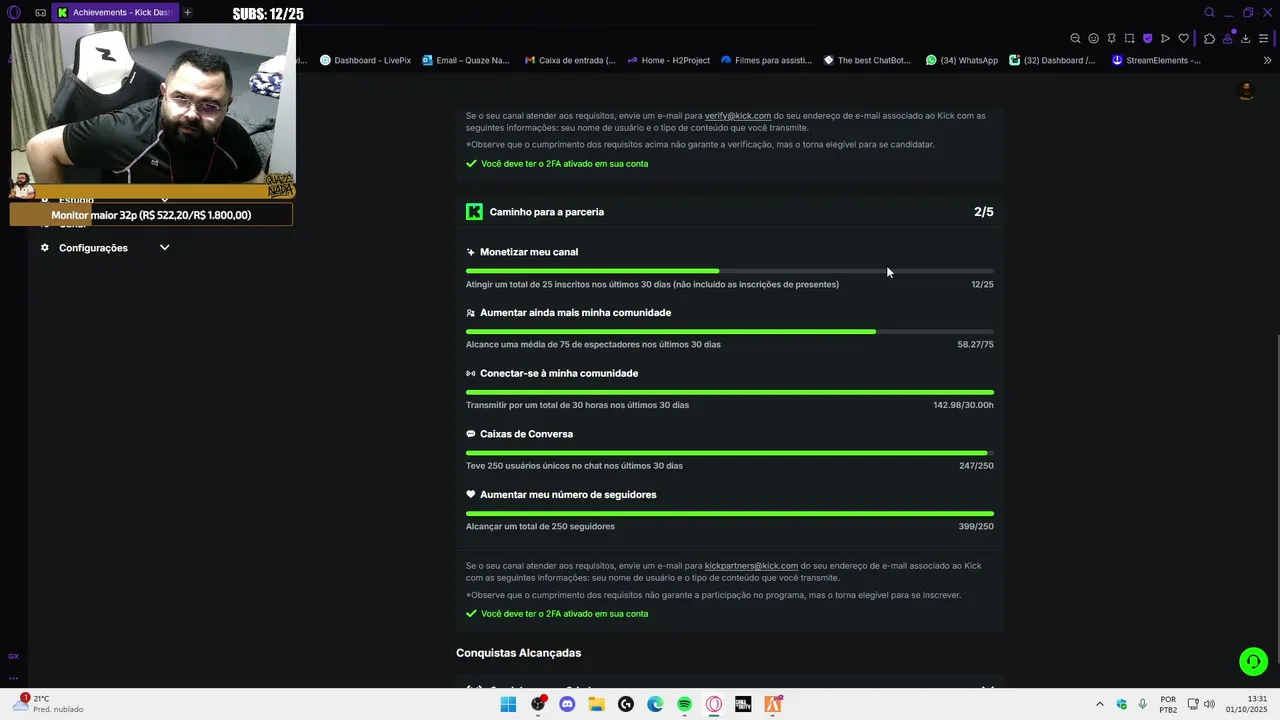Open the Email – Quaze Na... bookmark

click(x=466, y=60)
